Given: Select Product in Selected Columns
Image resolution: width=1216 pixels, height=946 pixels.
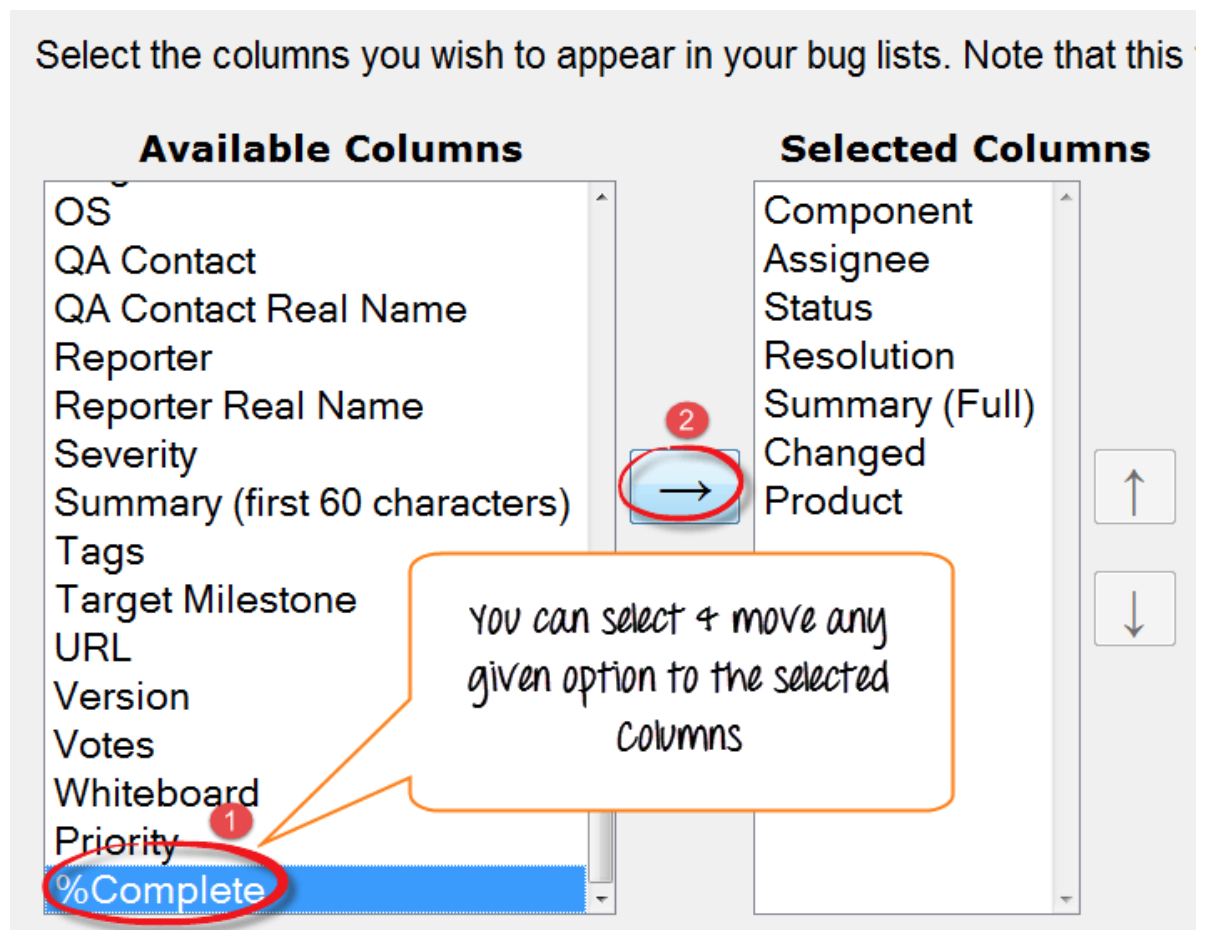Looking at the screenshot, I should coord(832,501).
